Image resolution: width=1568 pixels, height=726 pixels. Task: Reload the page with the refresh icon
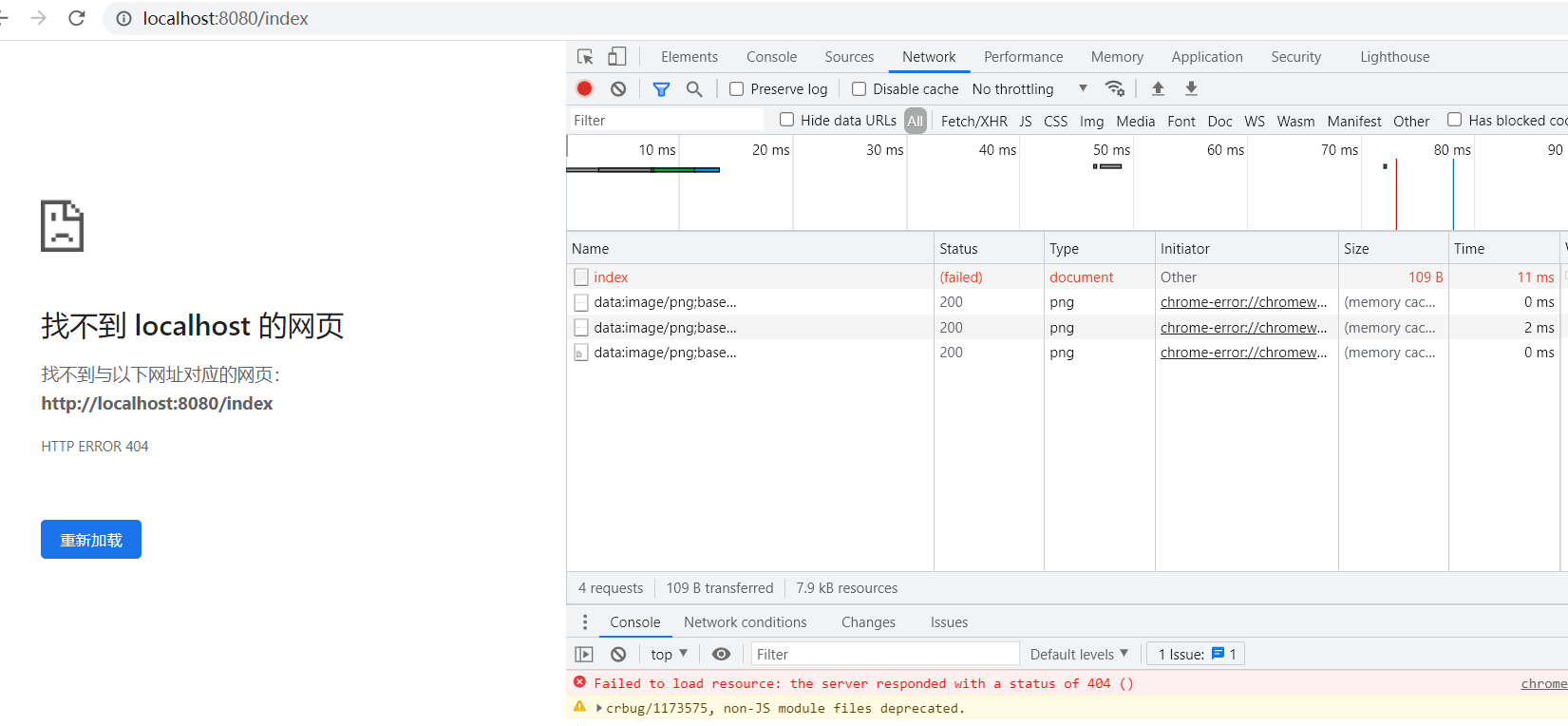(x=77, y=18)
